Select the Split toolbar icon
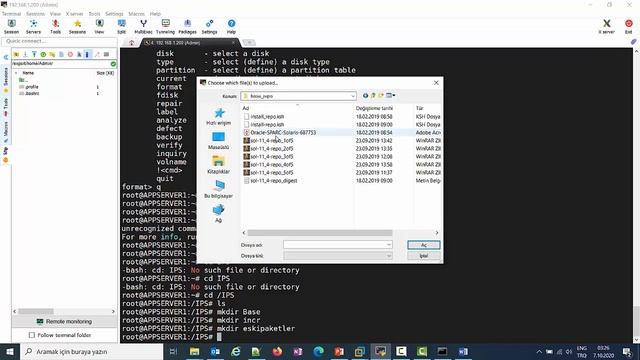 tap(122, 27)
